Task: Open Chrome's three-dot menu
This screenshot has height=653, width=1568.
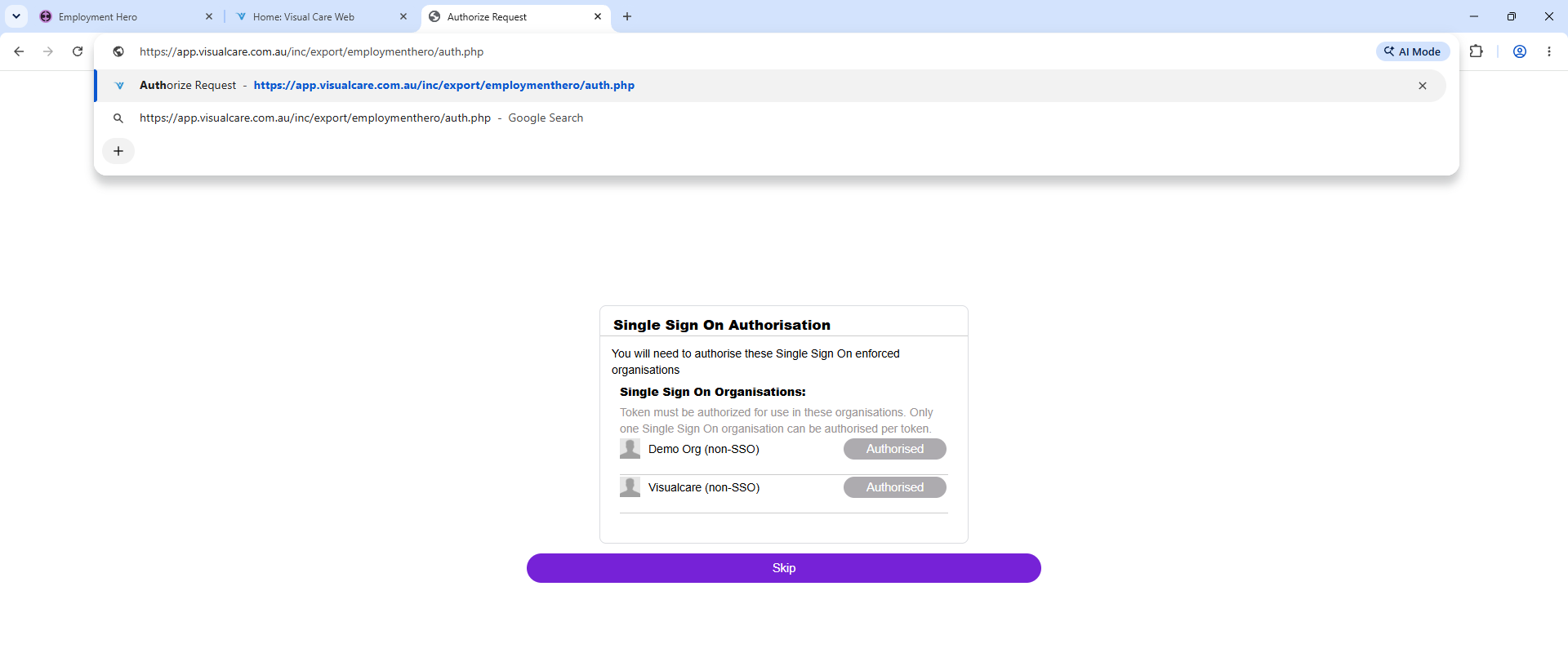Action: click(1549, 51)
